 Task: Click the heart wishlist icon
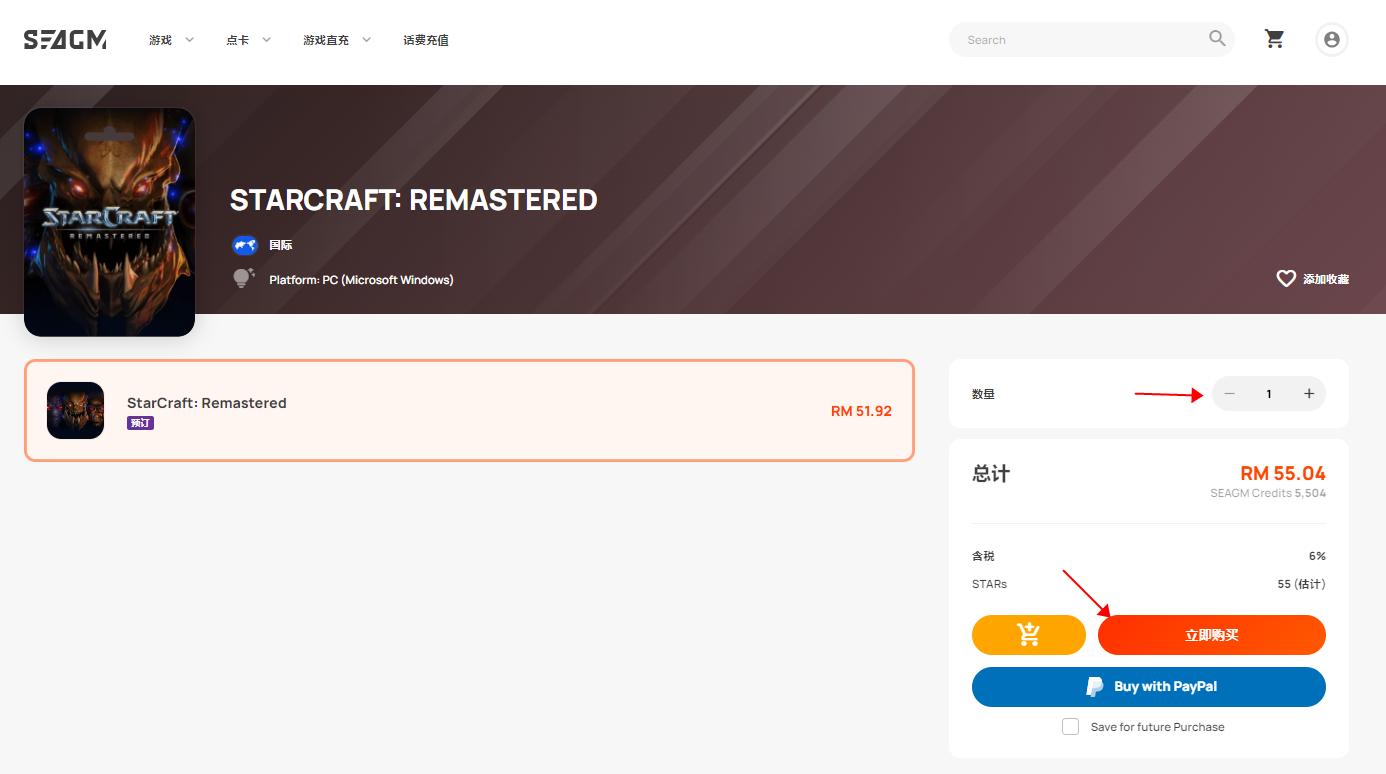tap(1286, 279)
